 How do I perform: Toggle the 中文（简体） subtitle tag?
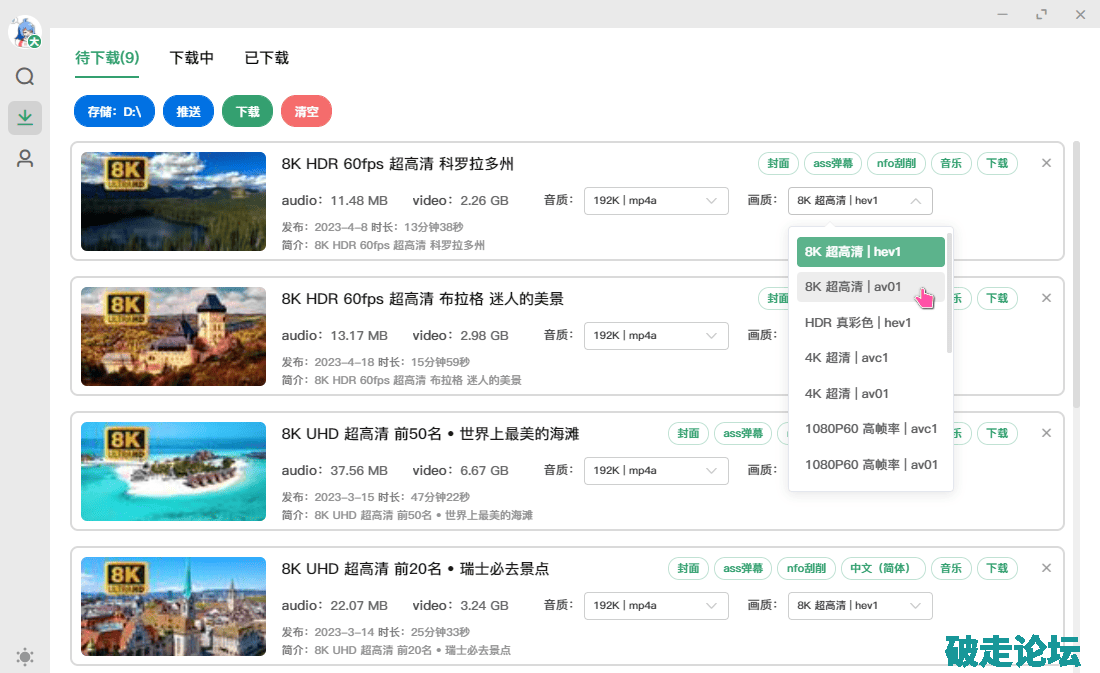883,569
